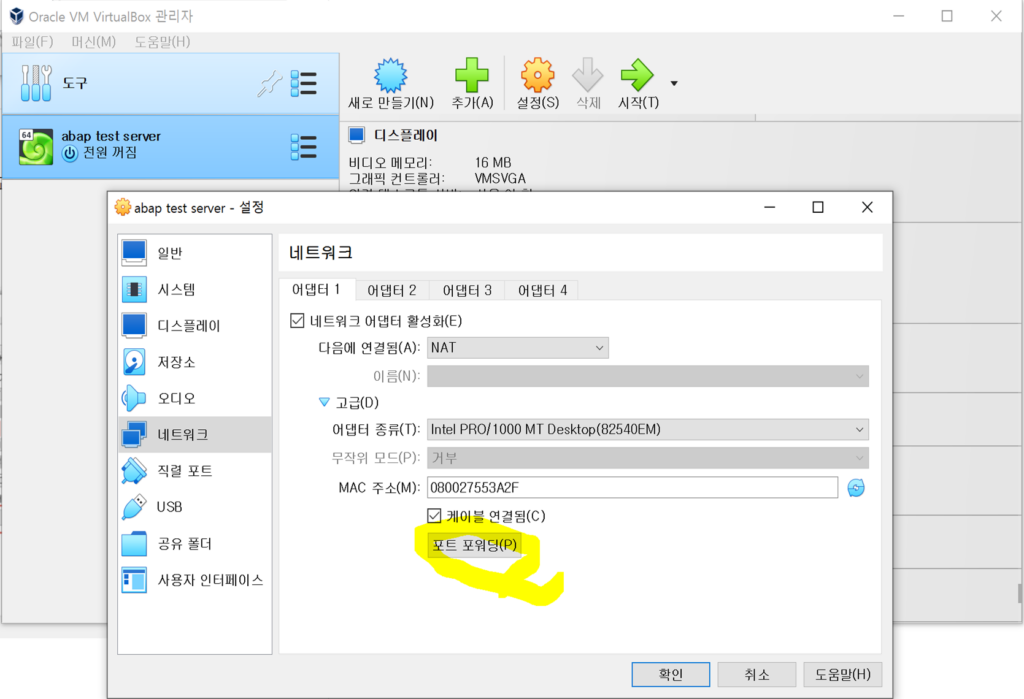Select 디스플레이 category in settings sidebar
The width and height of the screenshot is (1024, 699).
coord(195,325)
